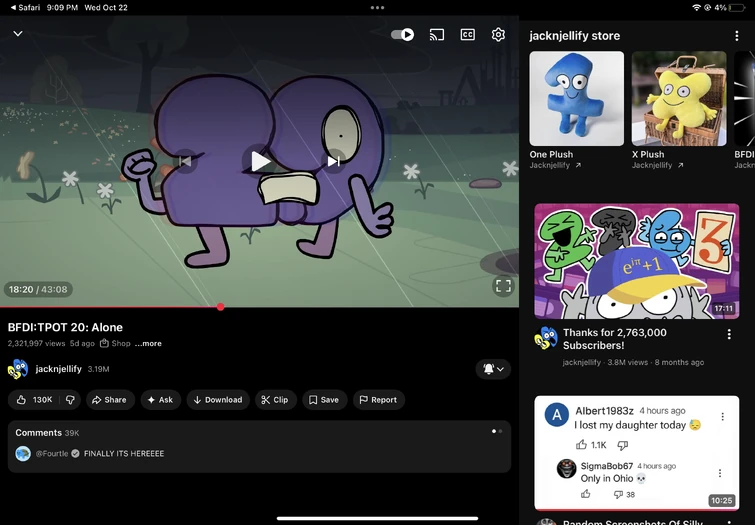
Task: Save the video to a playlist
Action: point(324,400)
